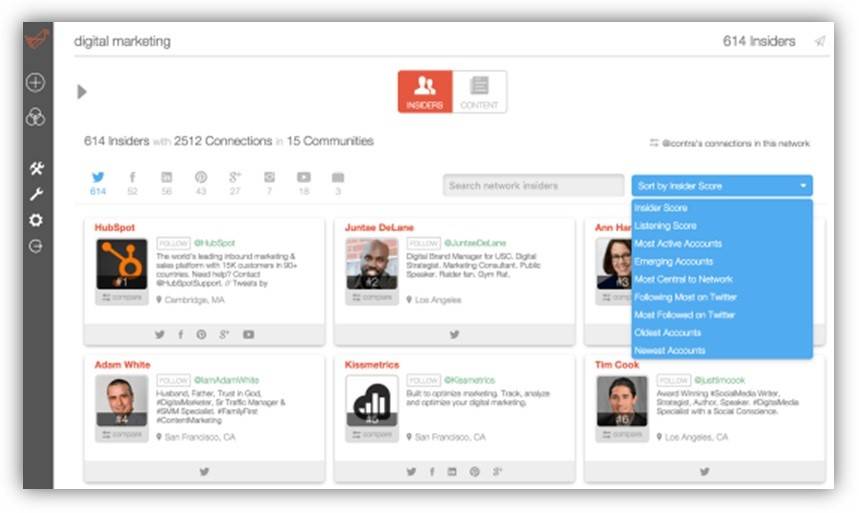The height and width of the screenshot is (513, 859).
Task: Open the wrench sidebar icon
Action: (x=36, y=194)
